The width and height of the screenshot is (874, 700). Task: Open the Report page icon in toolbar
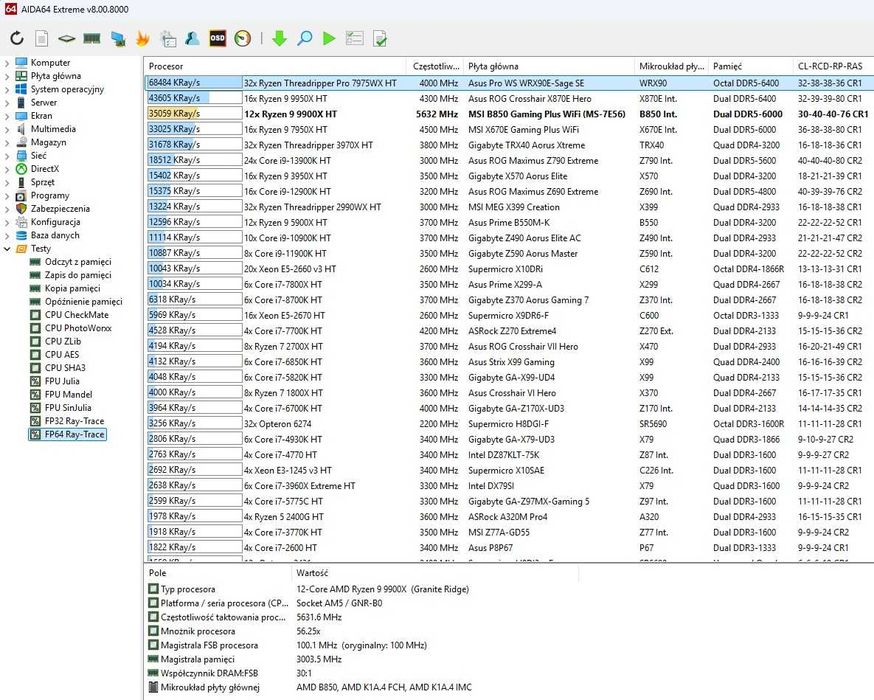coord(41,38)
